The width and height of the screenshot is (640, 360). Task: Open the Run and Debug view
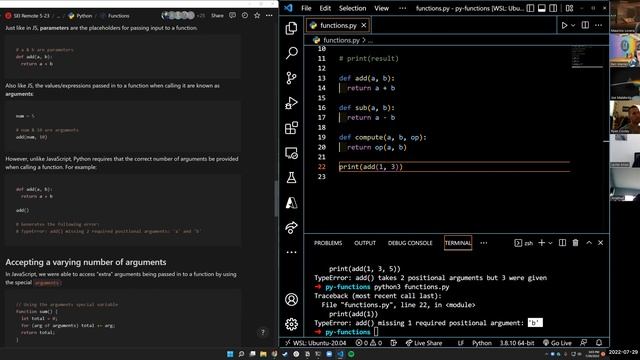point(291,103)
